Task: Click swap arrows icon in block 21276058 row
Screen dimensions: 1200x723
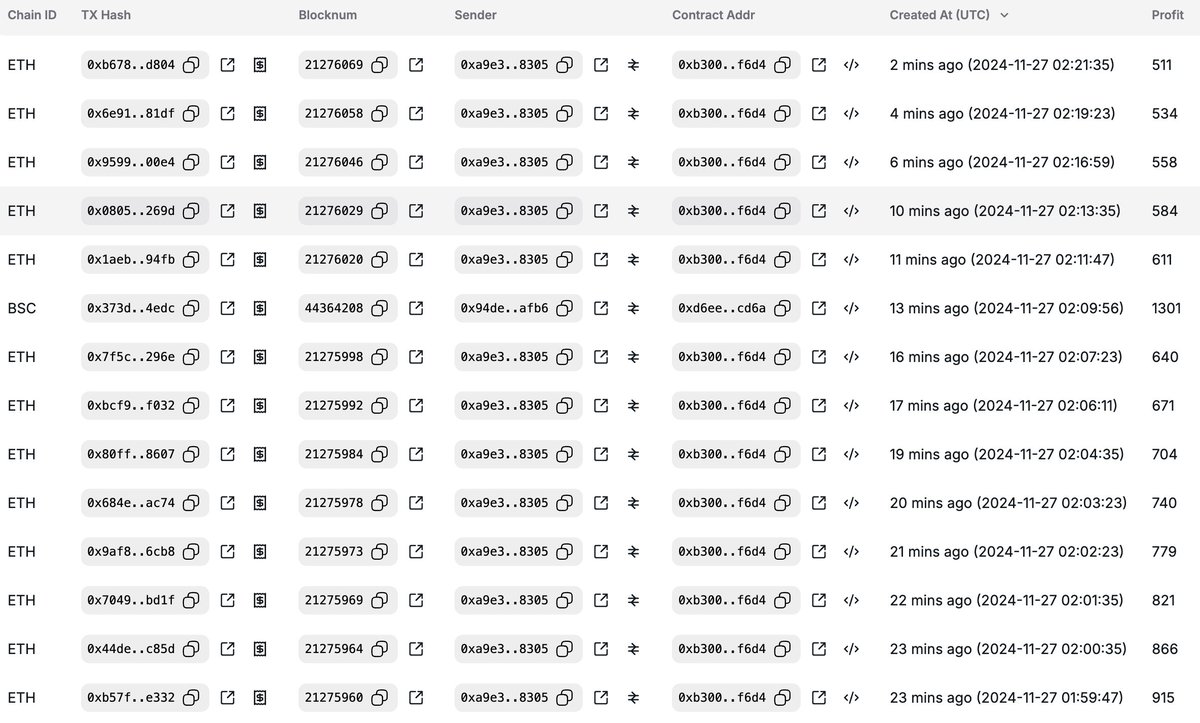Action: [633, 114]
